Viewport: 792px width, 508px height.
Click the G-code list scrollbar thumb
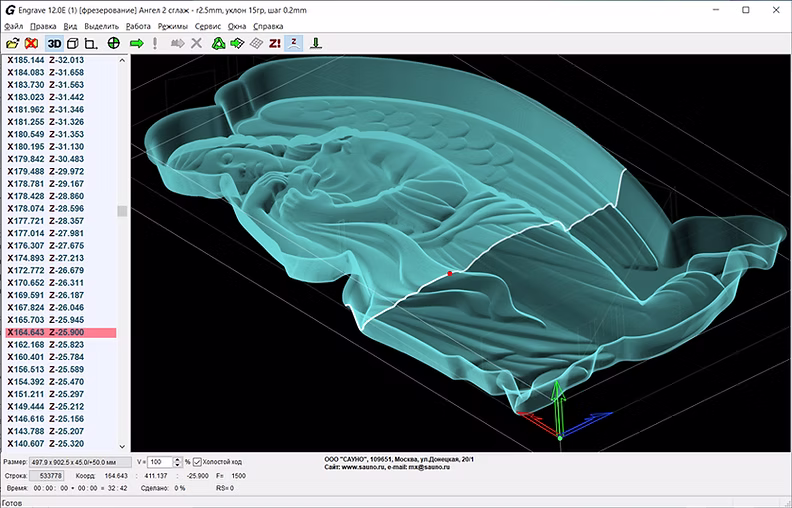coord(122,211)
